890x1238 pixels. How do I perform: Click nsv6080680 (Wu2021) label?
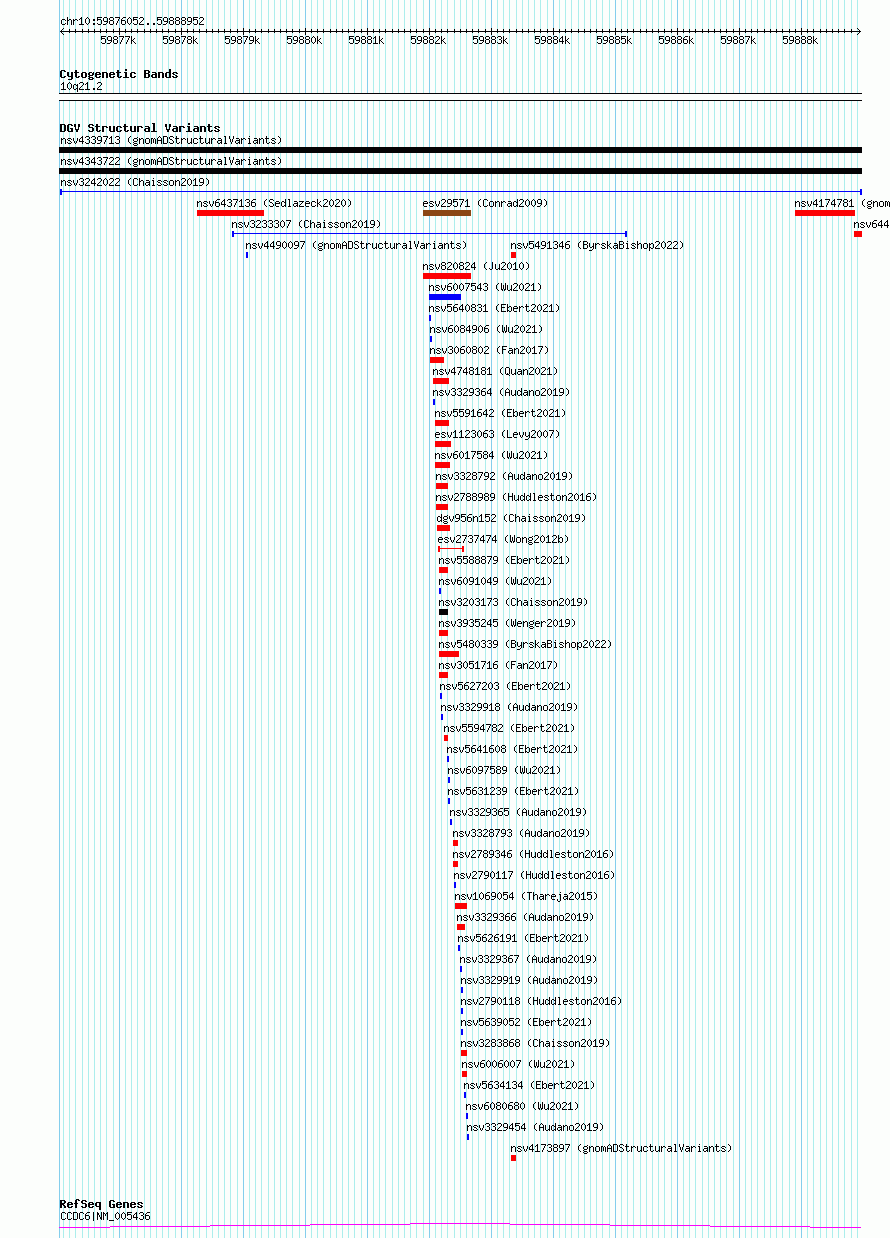pyautogui.click(x=522, y=1106)
